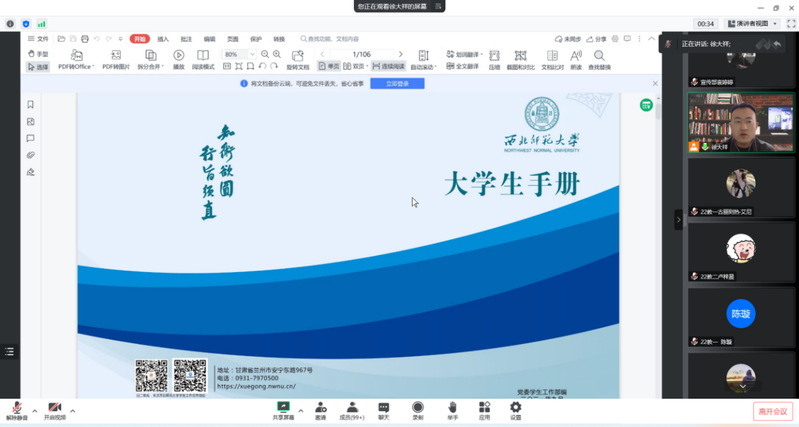
Task: Select the 批注 ribbon tab
Action: 187,39
